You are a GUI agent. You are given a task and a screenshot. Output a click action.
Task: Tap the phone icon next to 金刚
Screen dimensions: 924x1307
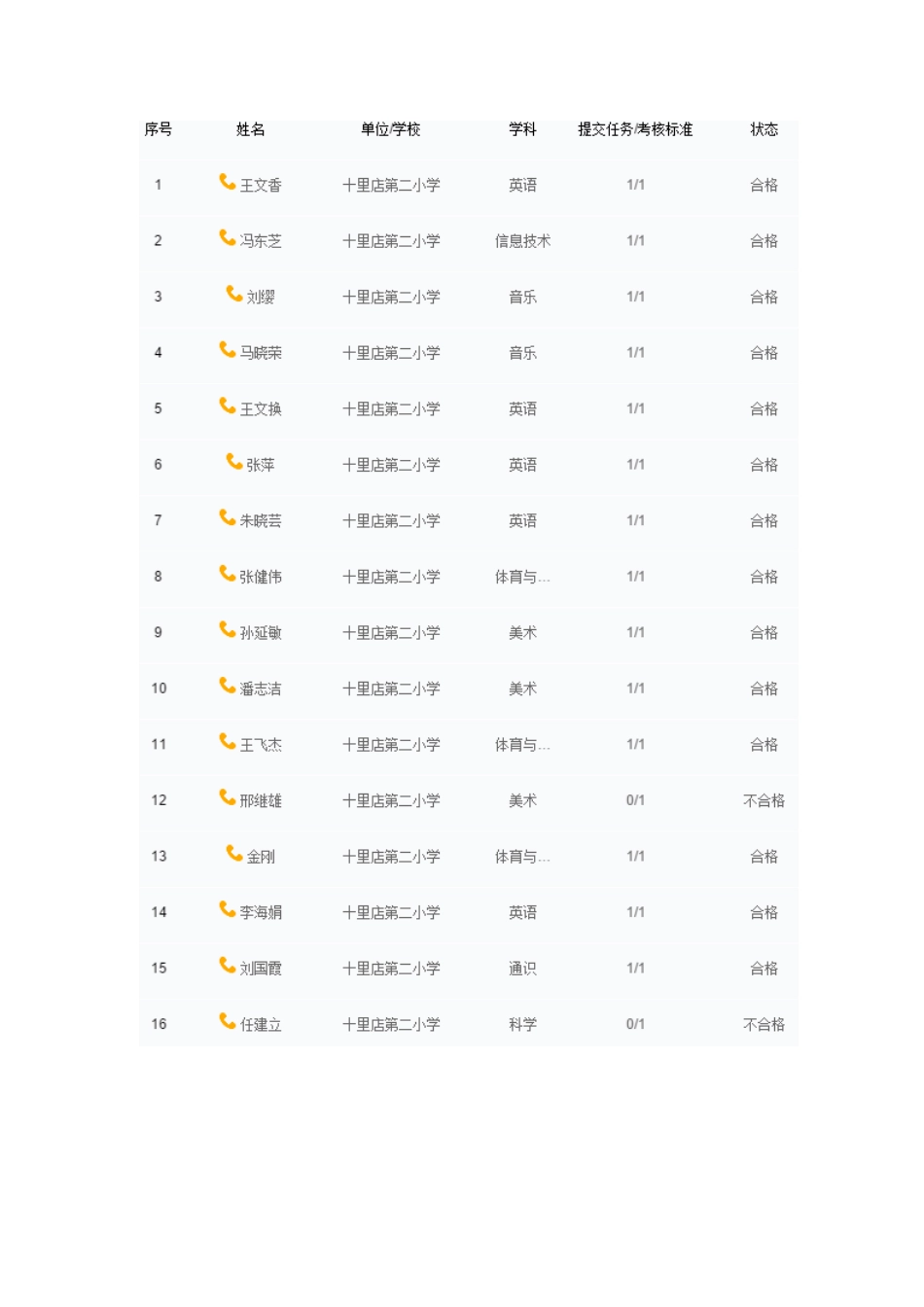click(x=234, y=854)
